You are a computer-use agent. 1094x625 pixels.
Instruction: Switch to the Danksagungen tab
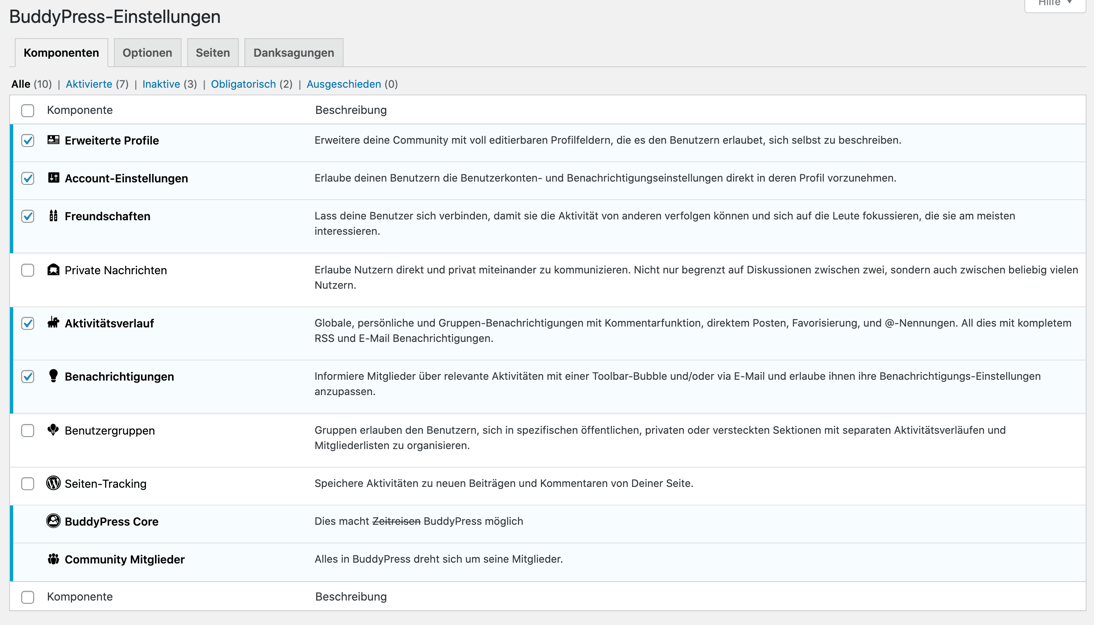[x=294, y=52]
